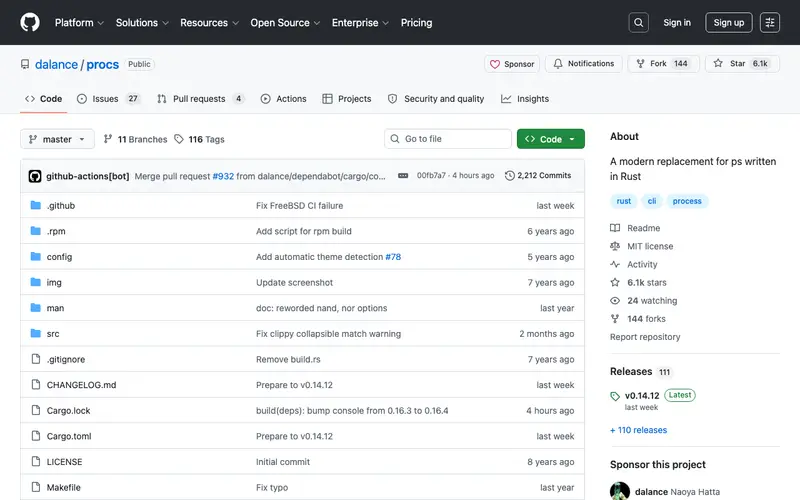
Task: Open the github-actions[bot] avatar
Action: (x=35, y=176)
